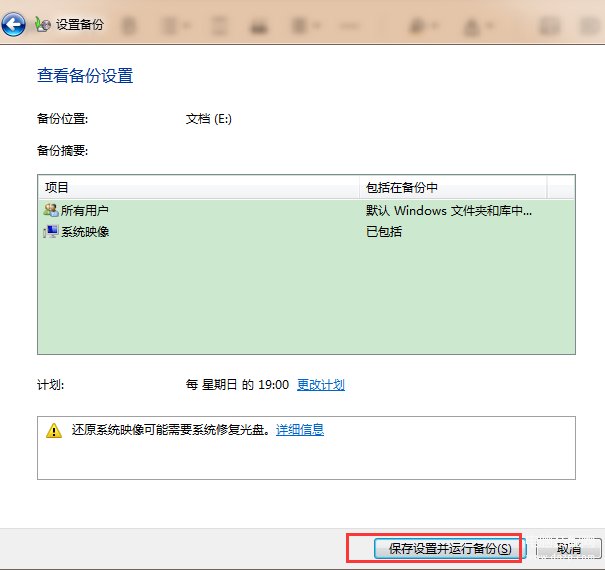
Task: Click the 文档 (E:) backup location text
Action: click(x=208, y=118)
